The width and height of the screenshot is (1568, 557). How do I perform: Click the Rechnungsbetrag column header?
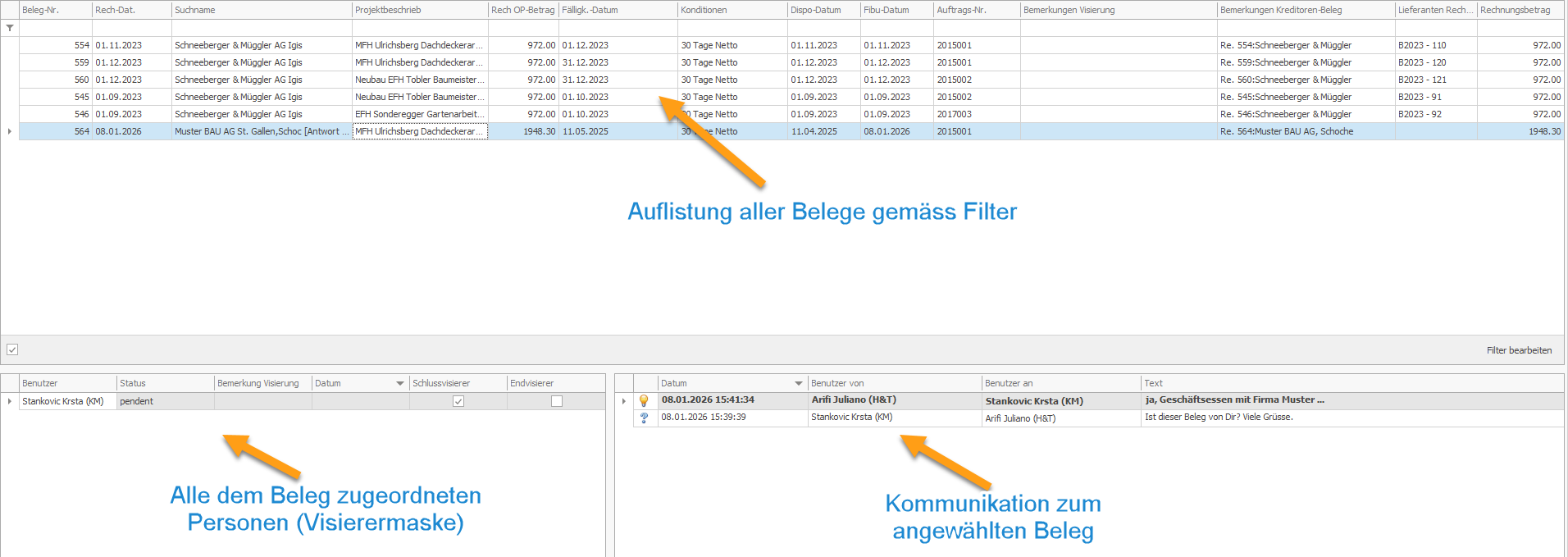[x=1520, y=10]
